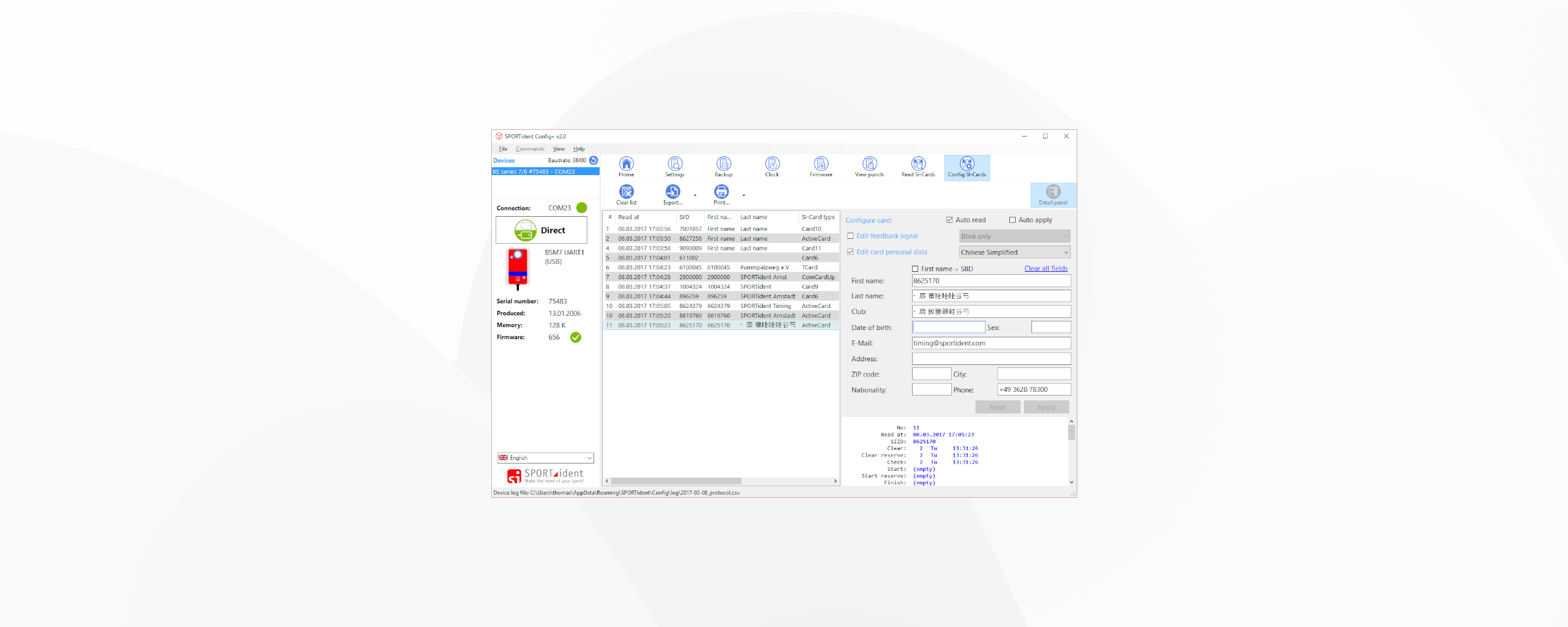Click the Club input field
The image size is (1568, 627).
(x=991, y=312)
